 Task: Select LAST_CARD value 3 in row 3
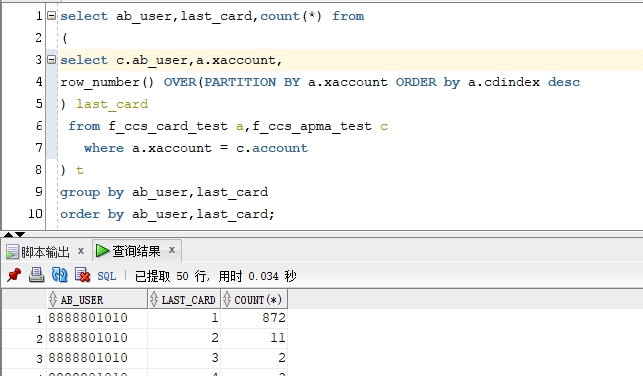point(184,358)
